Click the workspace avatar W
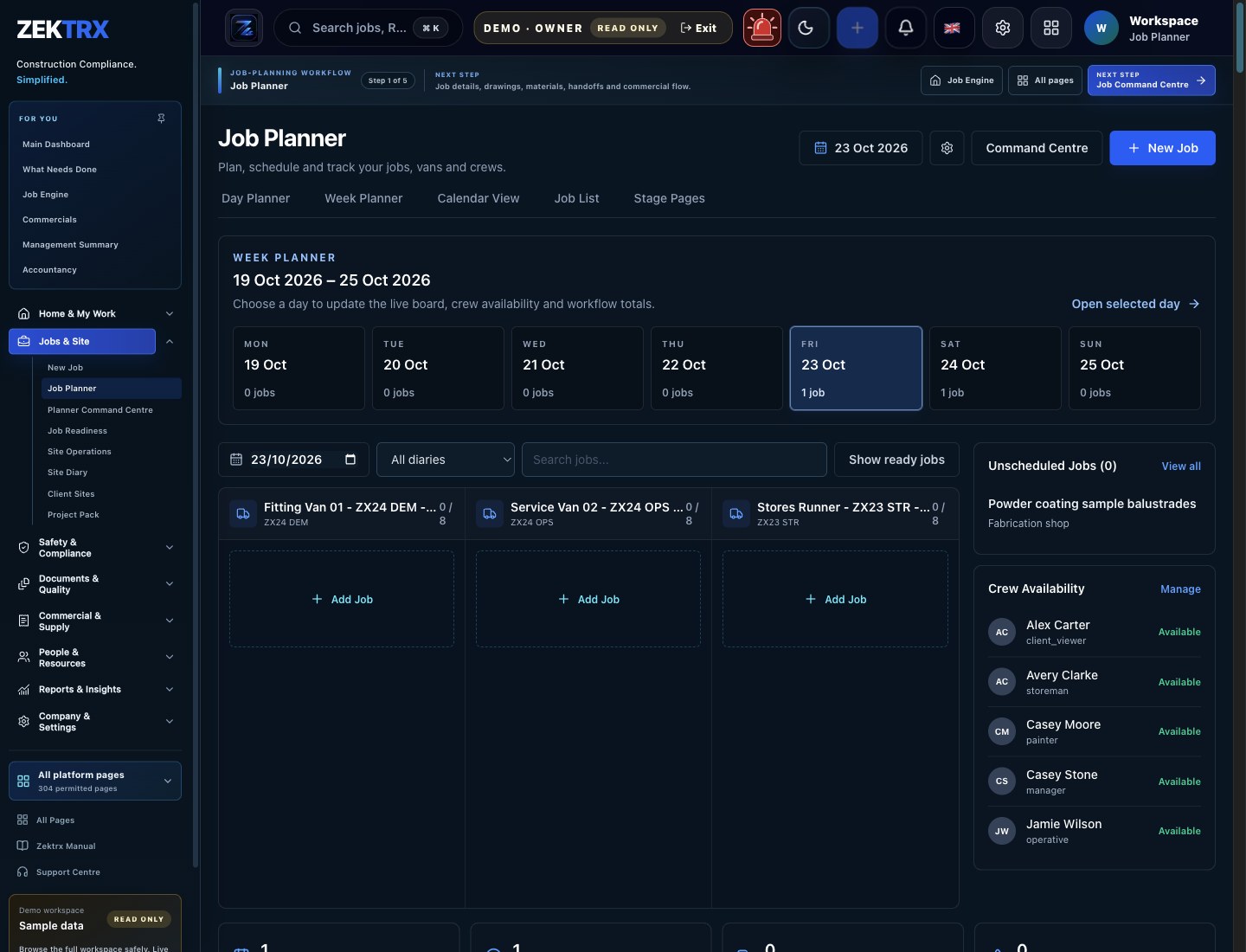The image size is (1246, 952). (x=1101, y=28)
